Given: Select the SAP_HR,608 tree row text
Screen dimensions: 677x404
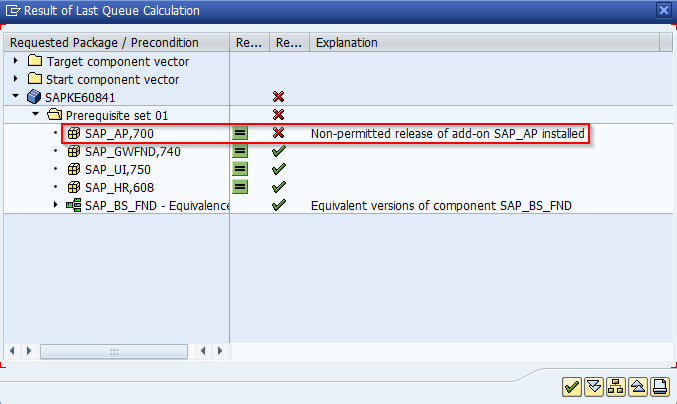Looking at the screenshot, I should coord(119,188).
